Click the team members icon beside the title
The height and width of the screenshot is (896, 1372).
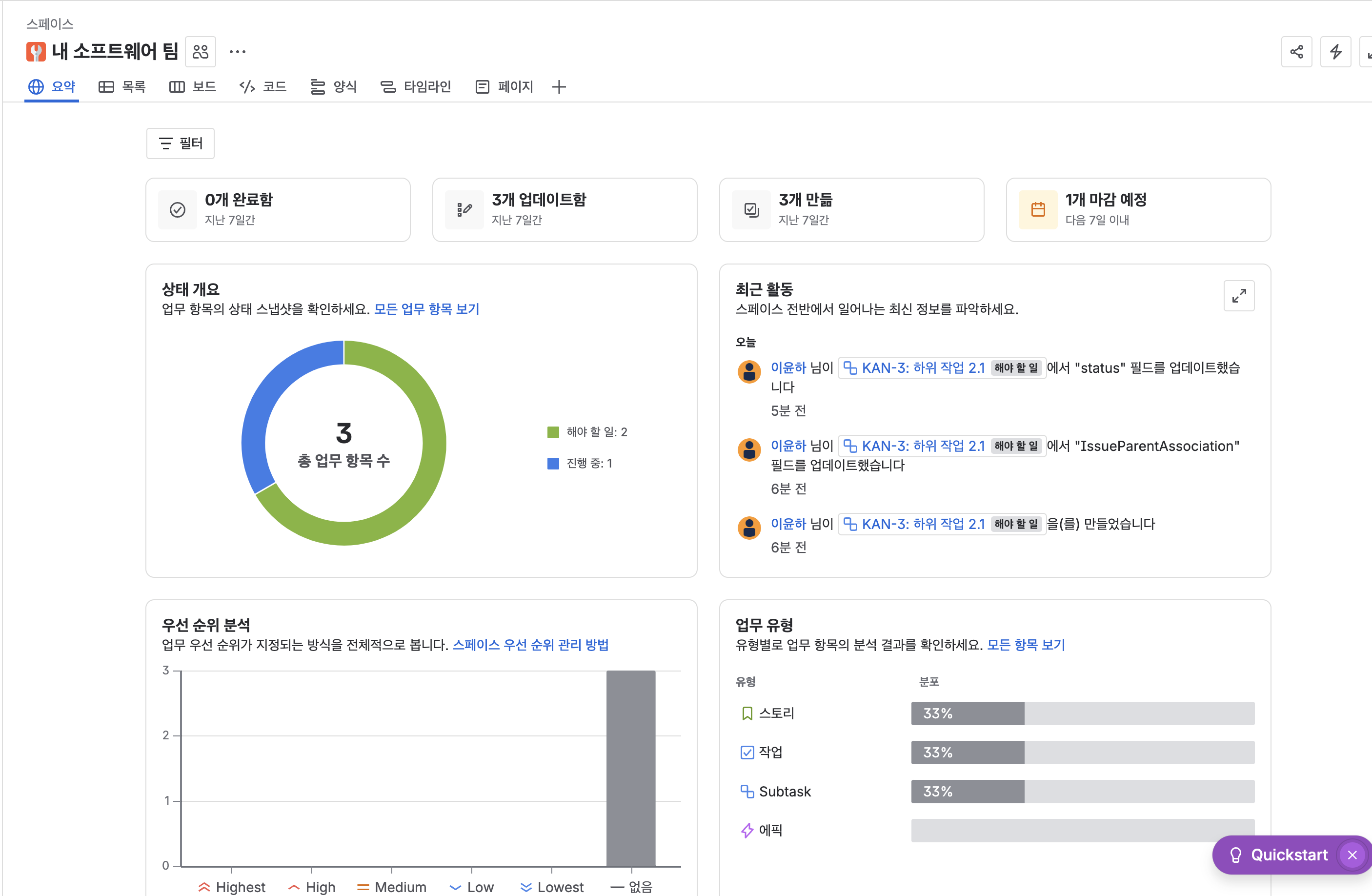click(200, 52)
